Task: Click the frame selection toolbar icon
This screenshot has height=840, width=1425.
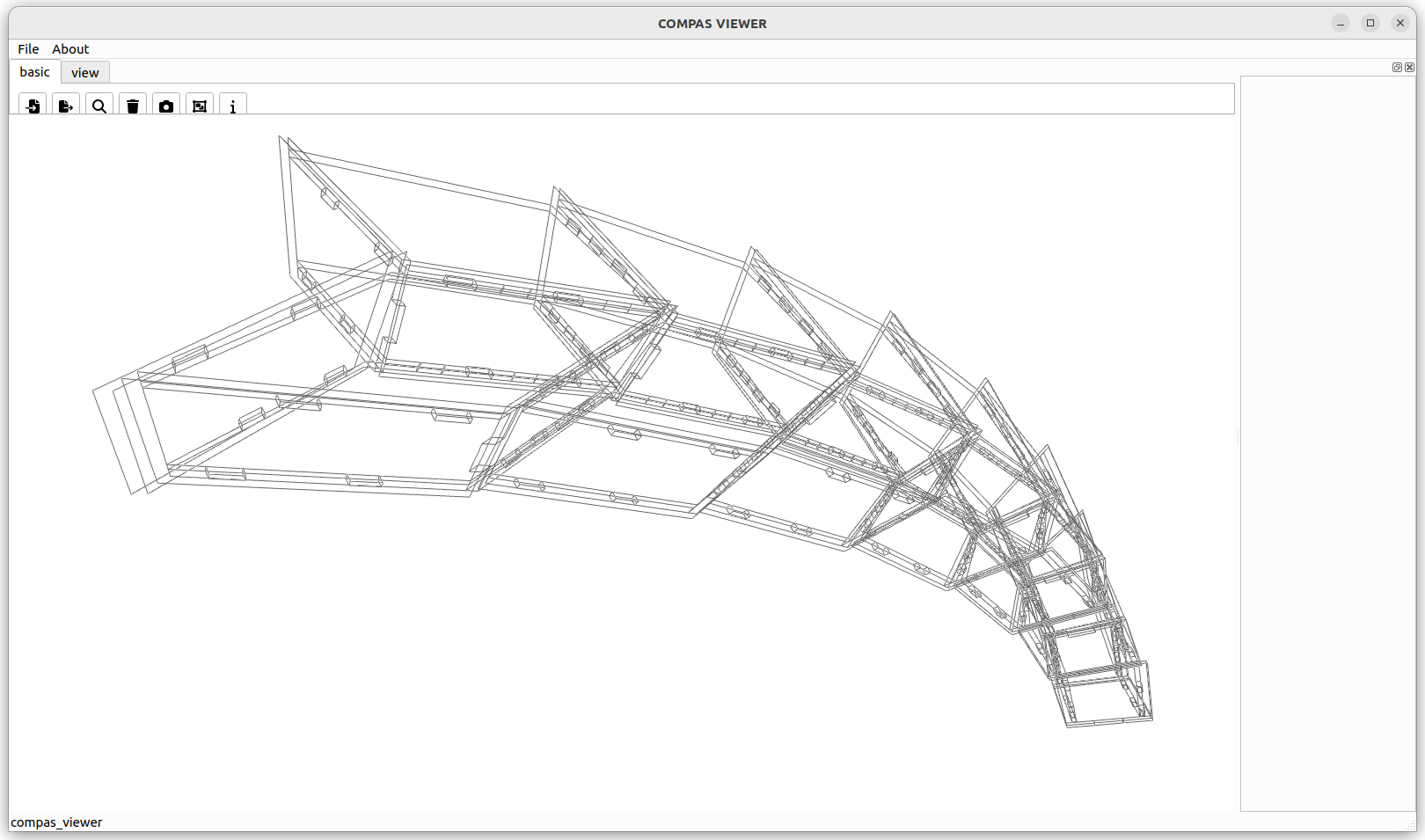Action: click(200, 106)
